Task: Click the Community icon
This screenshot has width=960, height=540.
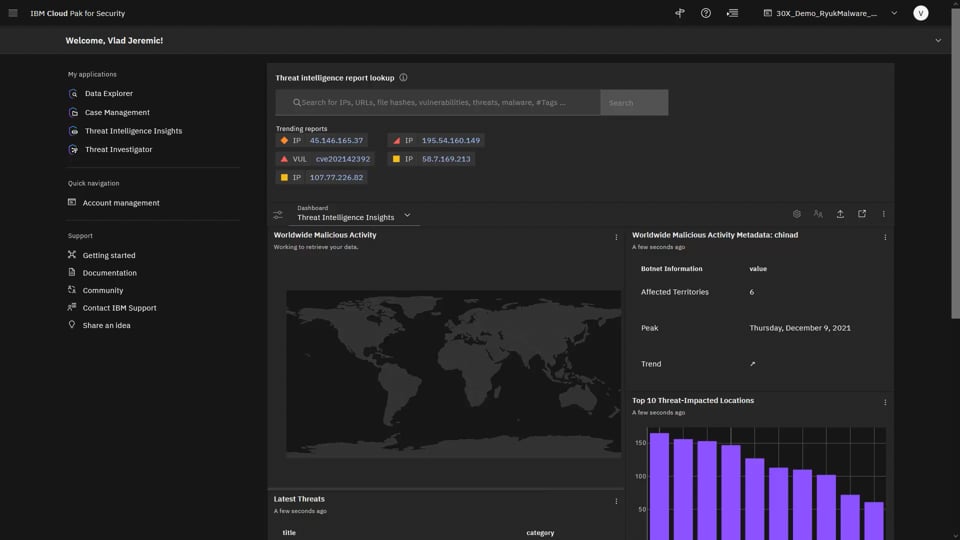Action: 72,290
